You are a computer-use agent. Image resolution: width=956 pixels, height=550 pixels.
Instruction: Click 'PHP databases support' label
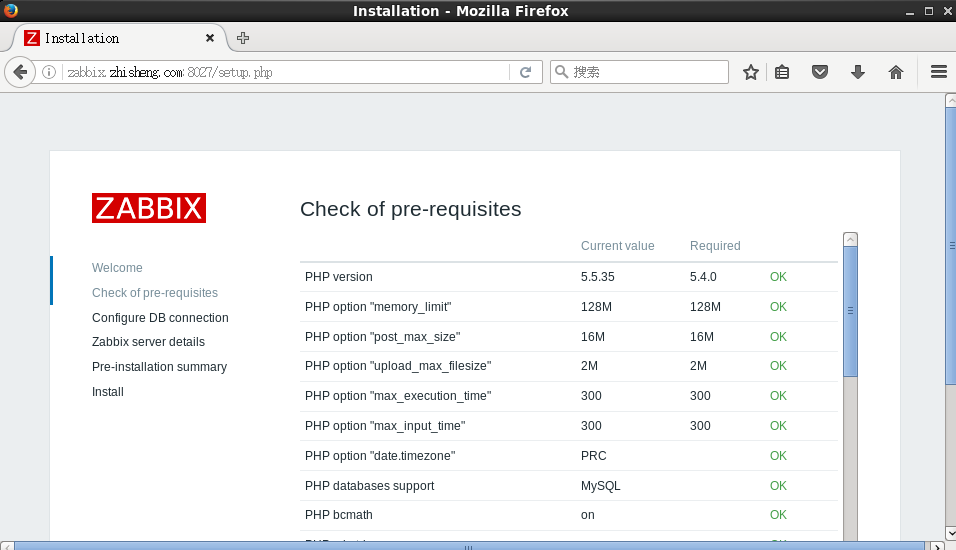coord(369,486)
